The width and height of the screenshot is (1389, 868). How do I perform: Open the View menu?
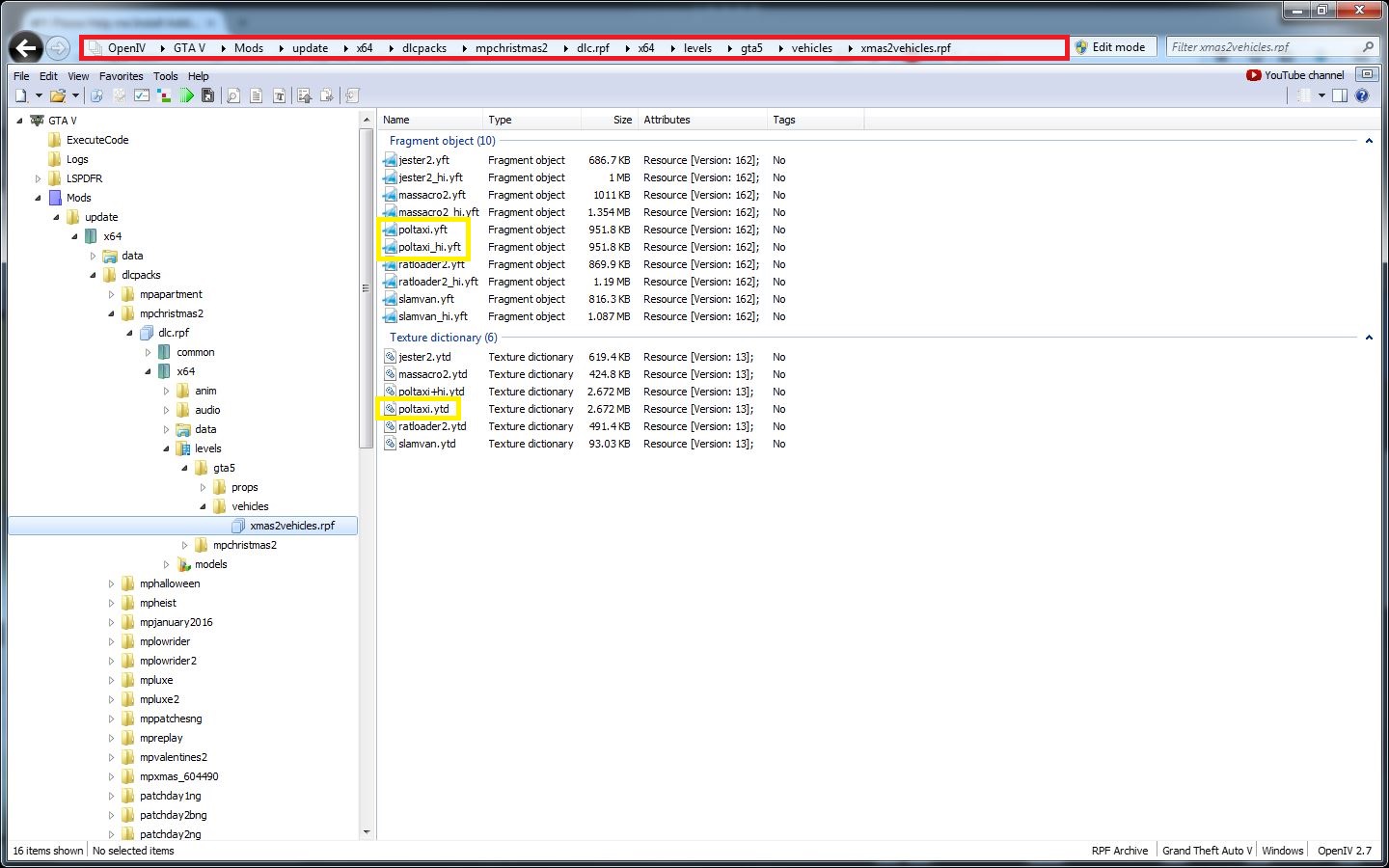78,76
